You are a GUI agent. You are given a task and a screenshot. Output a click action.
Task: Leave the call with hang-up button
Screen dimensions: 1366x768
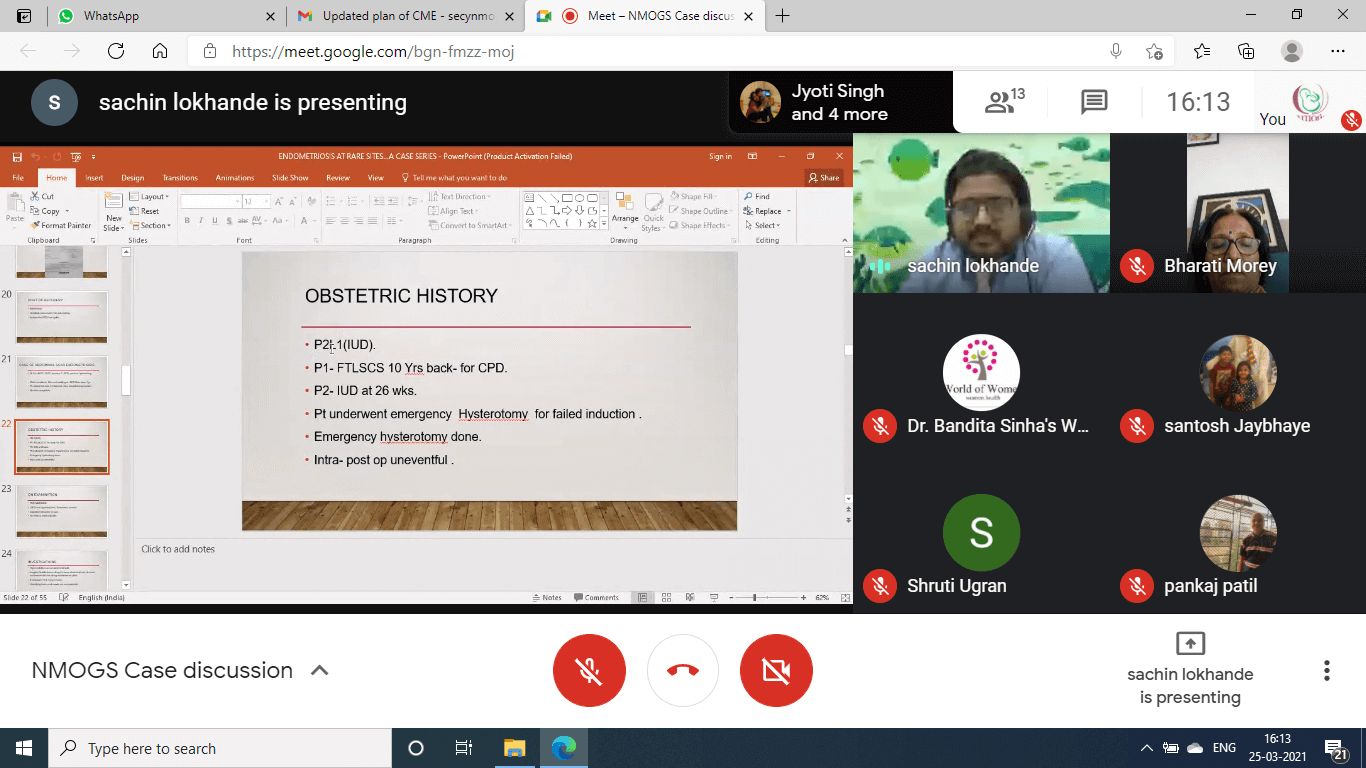(683, 671)
